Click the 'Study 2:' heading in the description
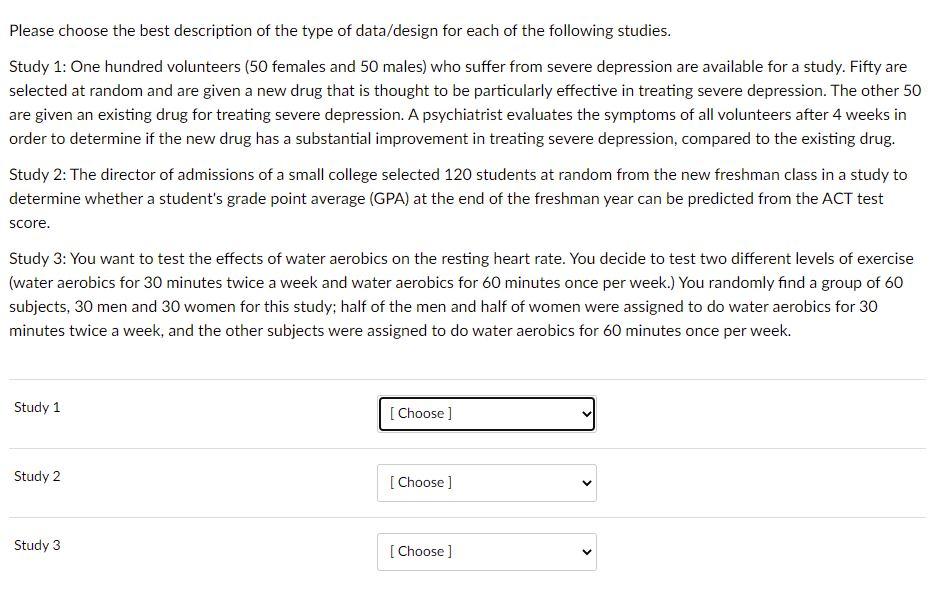Image resolution: width=935 pixels, height=595 pixels. click(38, 175)
